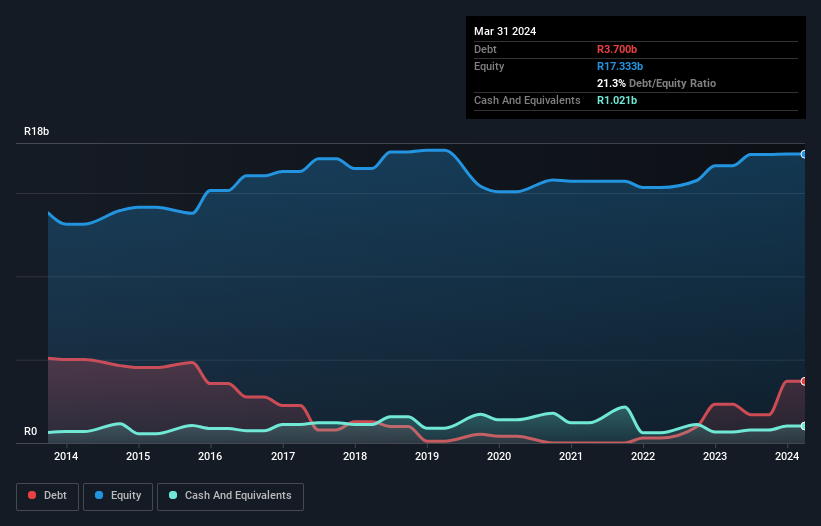Click the 21.3% Debt/Equity Ratio text
This screenshot has width=821, height=526.
[656, 83]
